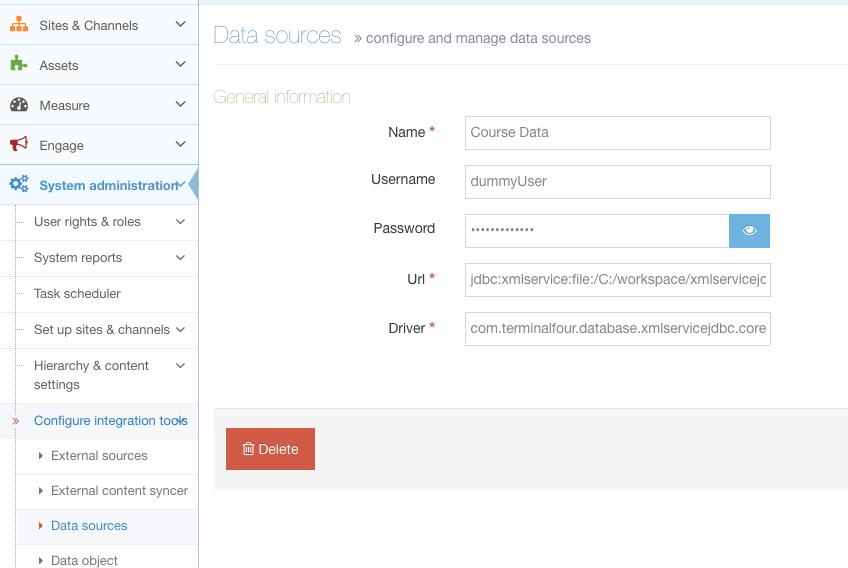Click the trash icon on Delete button
The width and height of the screenshot is (848, 568).
coord(249,449)
